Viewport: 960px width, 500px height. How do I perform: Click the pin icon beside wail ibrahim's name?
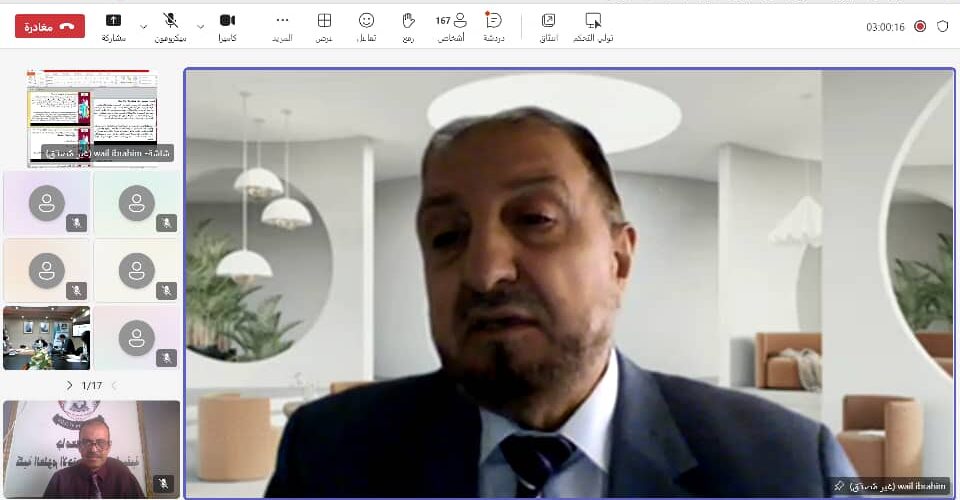coord(838,486)
